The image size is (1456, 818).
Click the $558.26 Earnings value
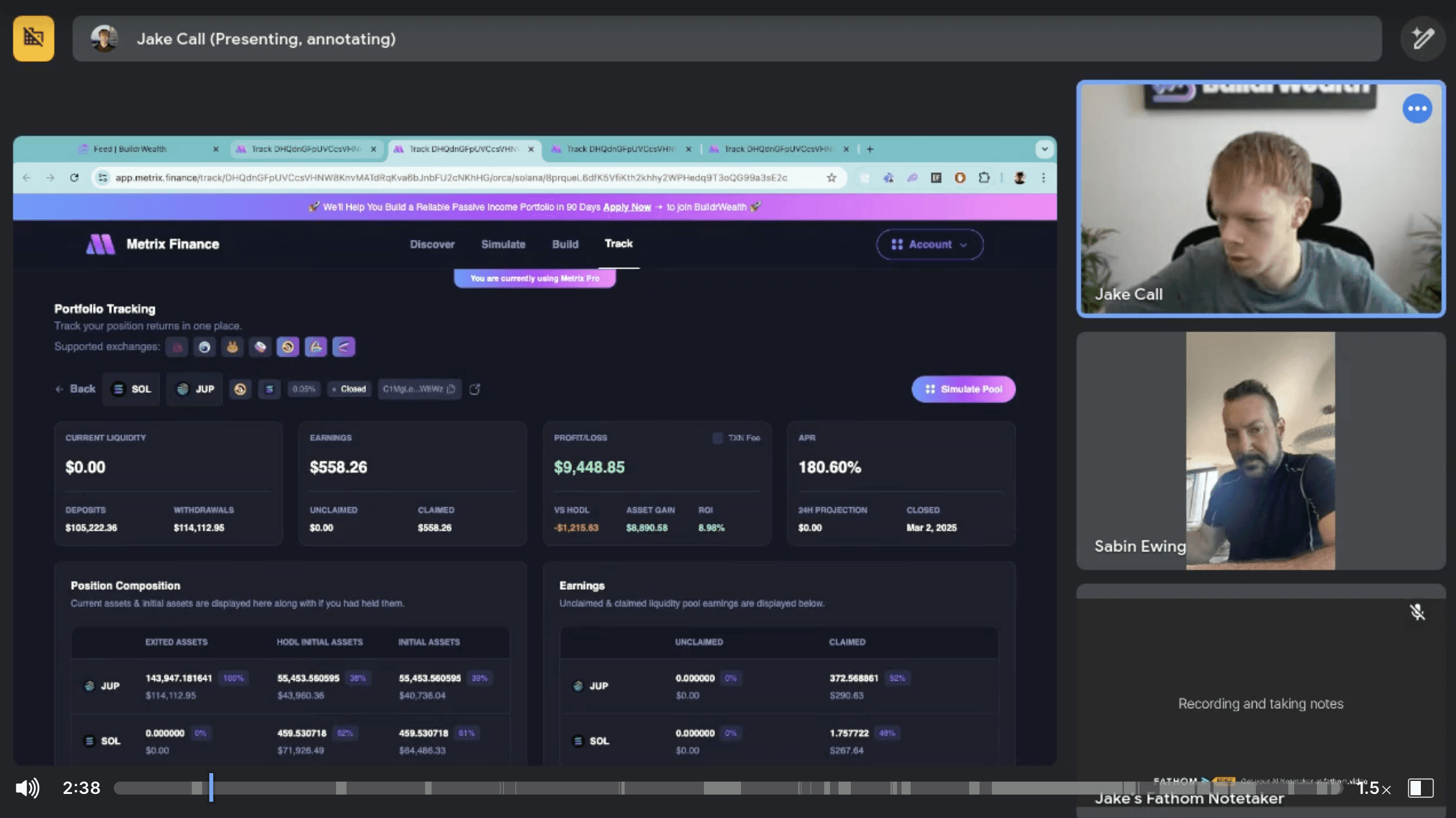click(338, 467)
